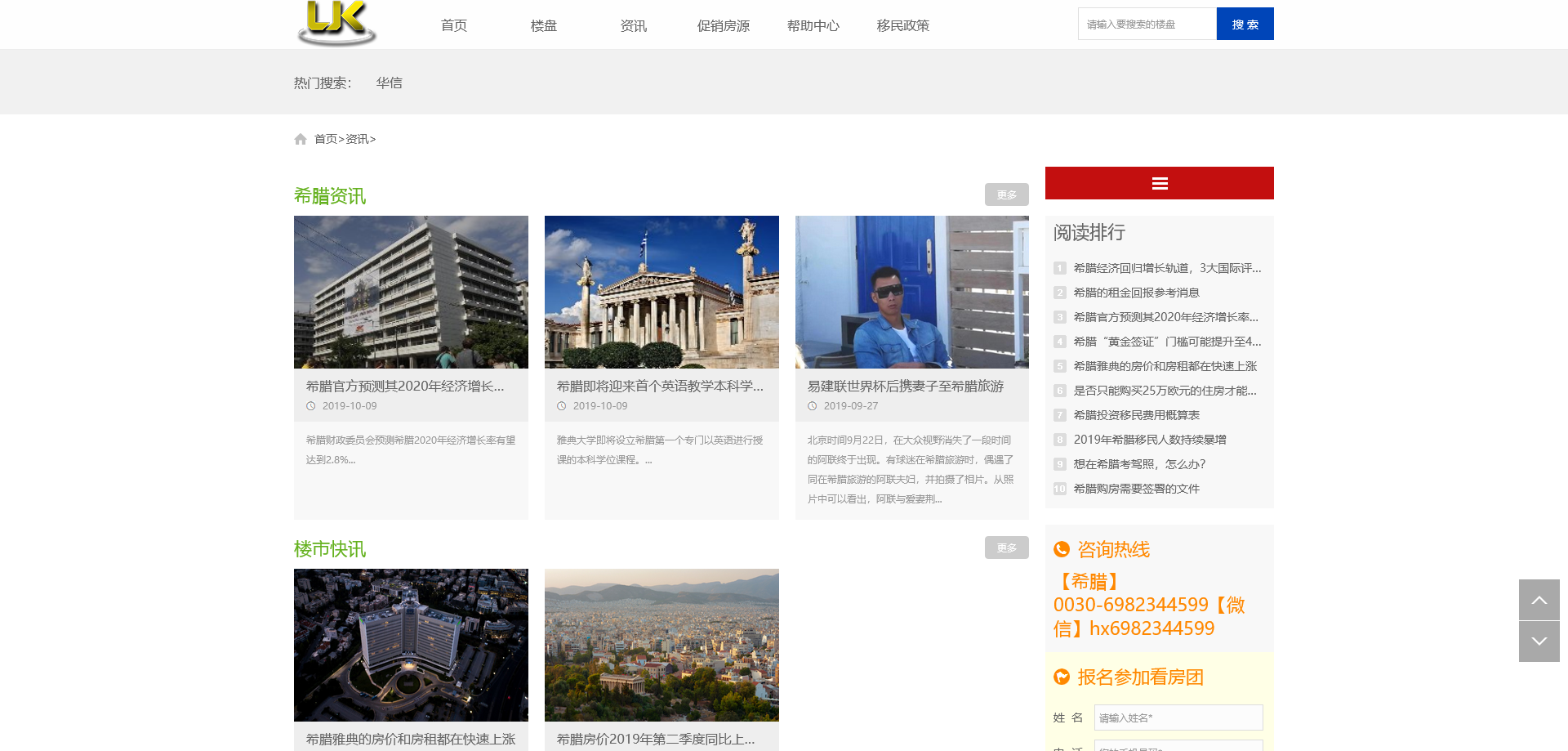The height and width of the screenshot is (751, 1568).
Task: Click the hot search term 华信
Action: point(390,82)
